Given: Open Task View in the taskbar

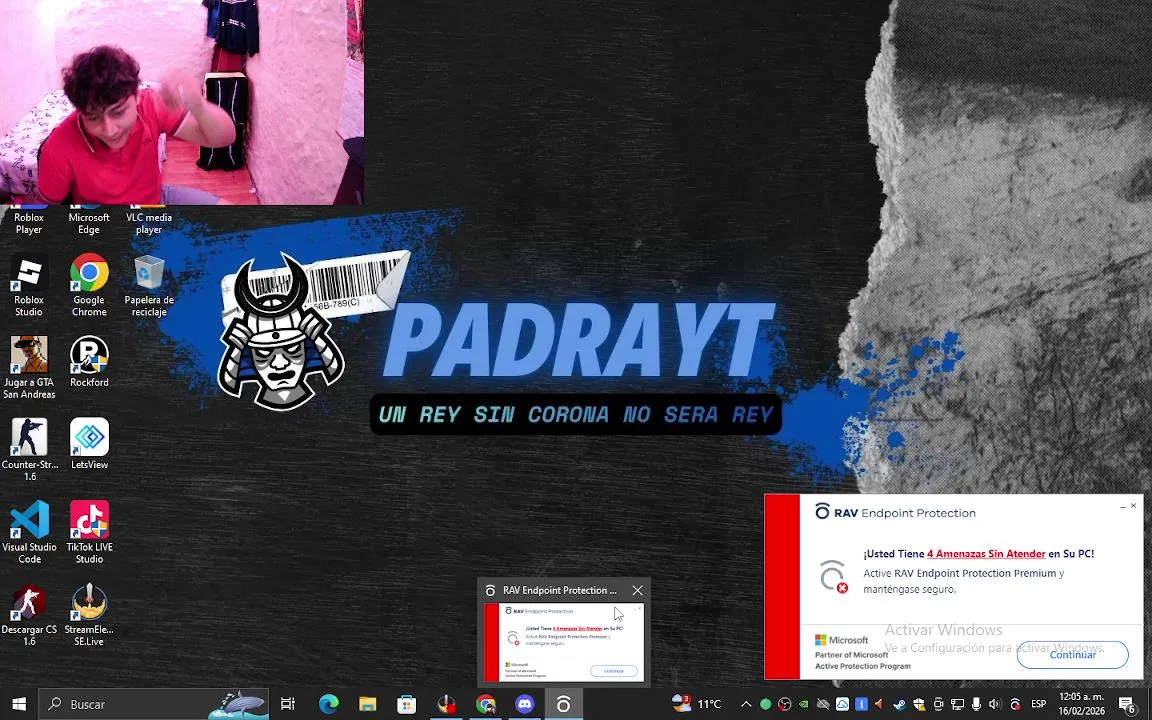Looking at the screenshot, I should pyautogui.click(x=288, y=704).
